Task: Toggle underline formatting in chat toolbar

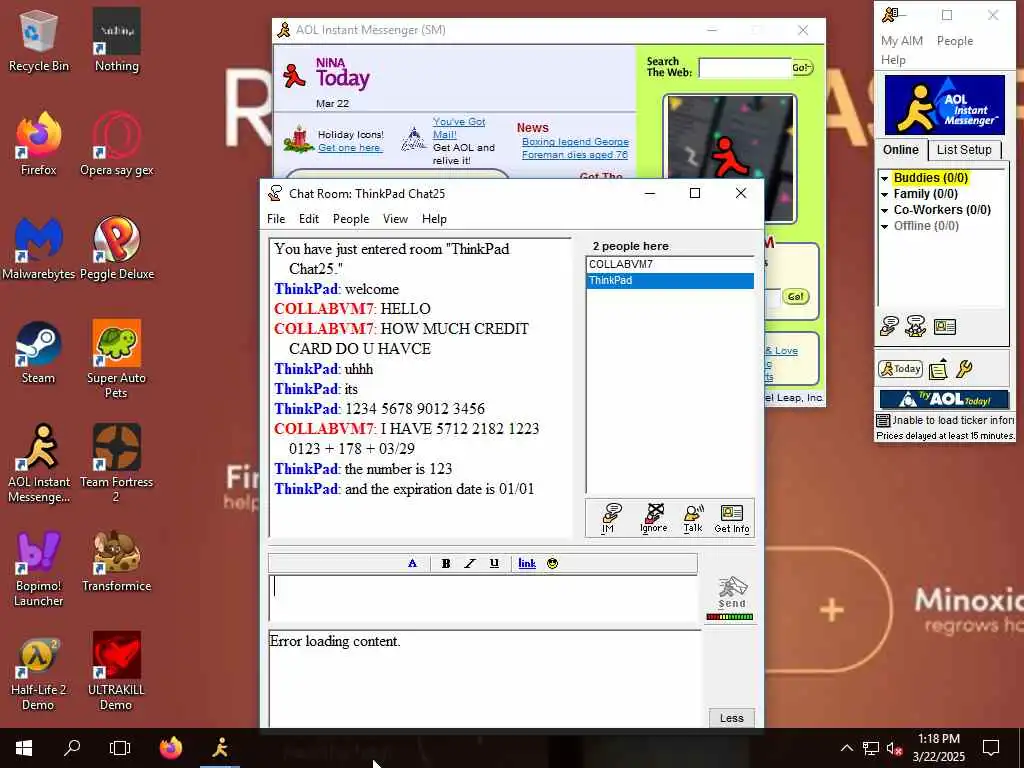Action: (494, 564)
